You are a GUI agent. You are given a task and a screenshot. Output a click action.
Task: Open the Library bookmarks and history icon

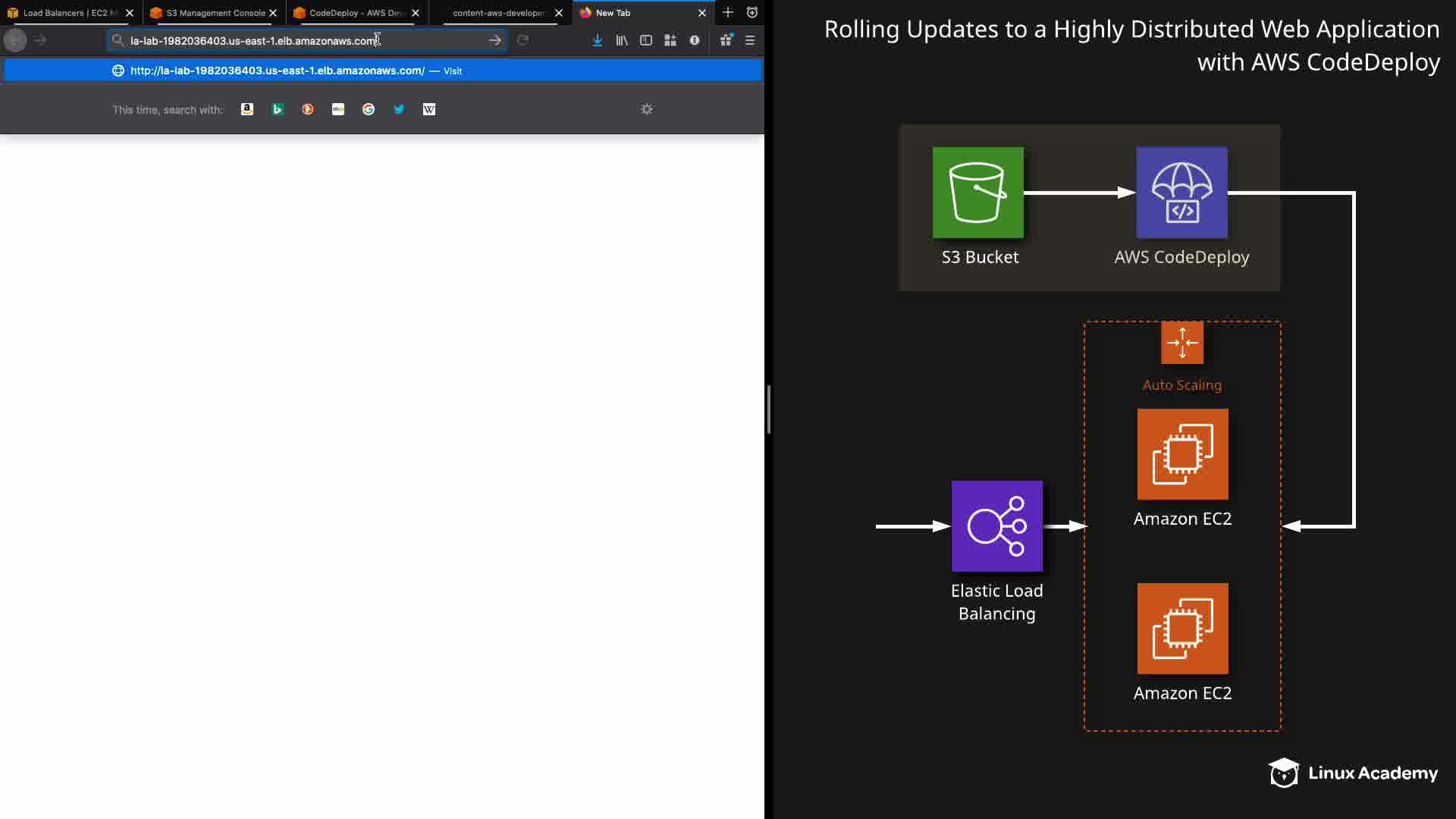click(622, 40)
